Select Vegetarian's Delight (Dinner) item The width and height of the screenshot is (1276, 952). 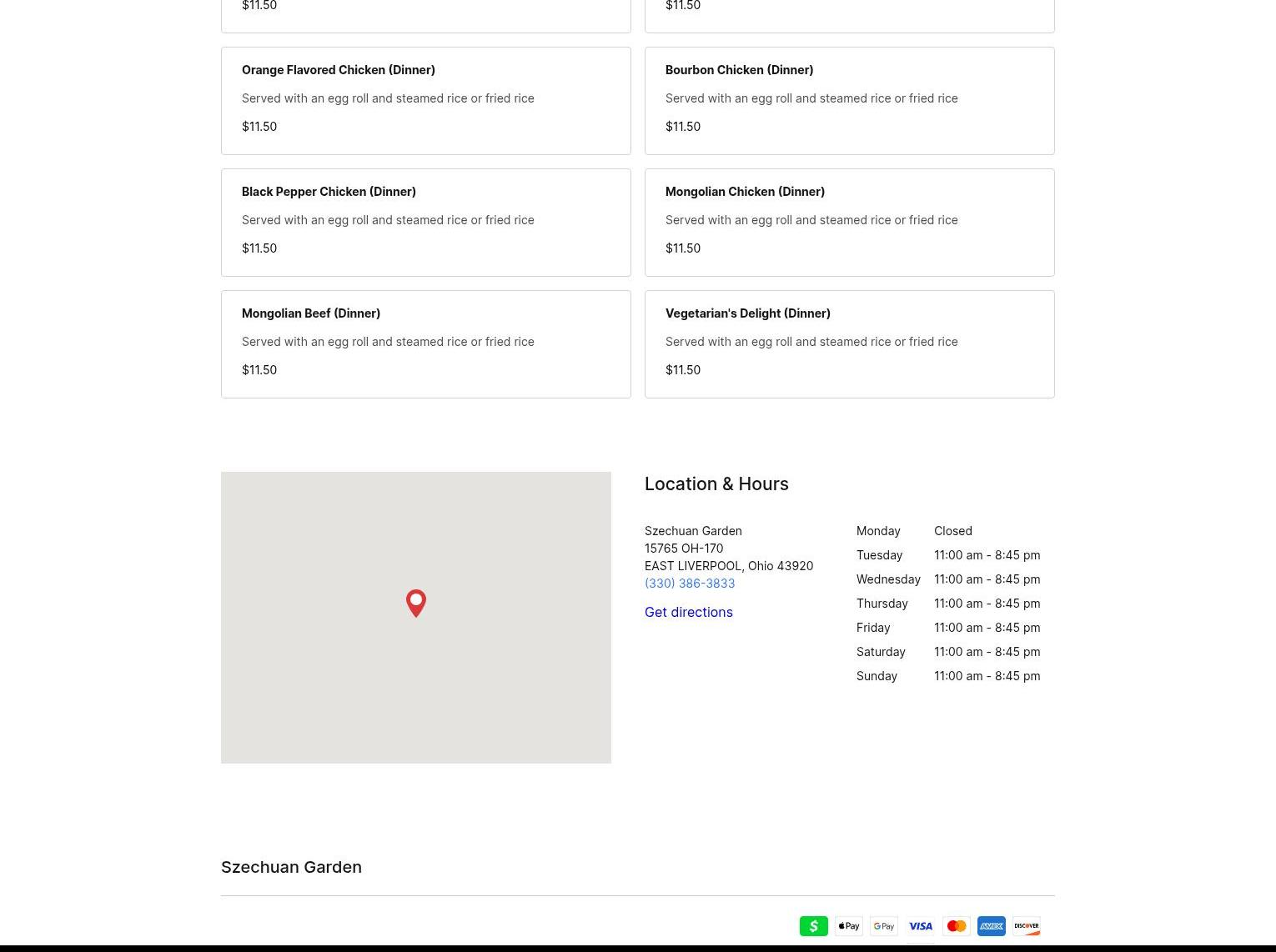click(x=849, y=344)
